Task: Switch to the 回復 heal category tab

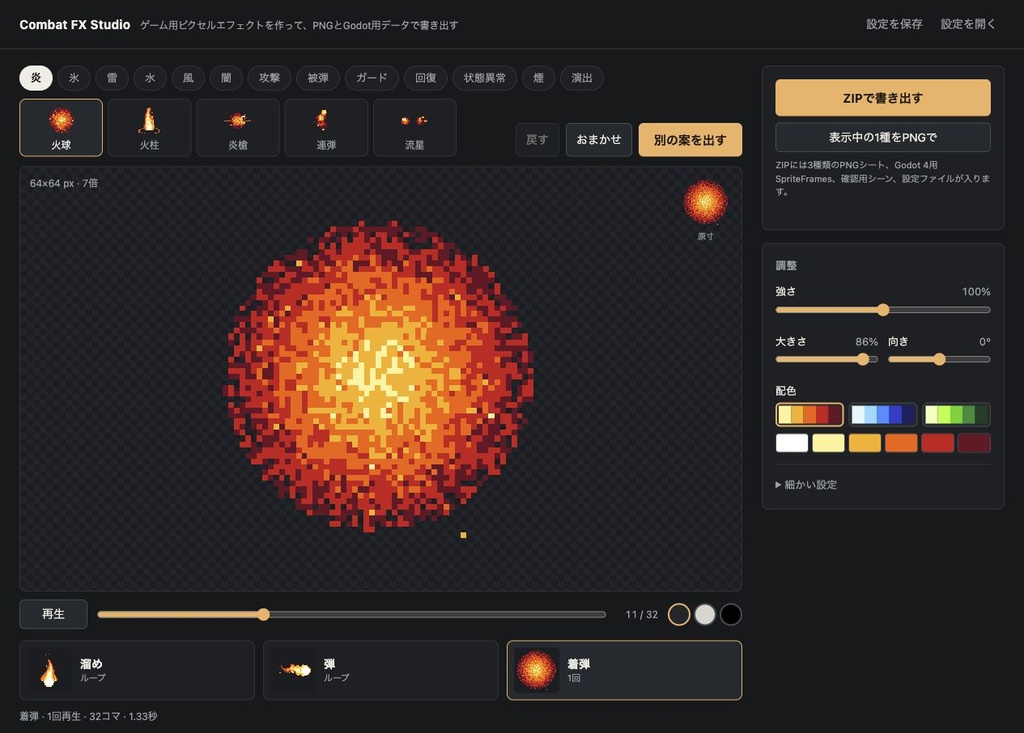Action: (x=426, y=78)
